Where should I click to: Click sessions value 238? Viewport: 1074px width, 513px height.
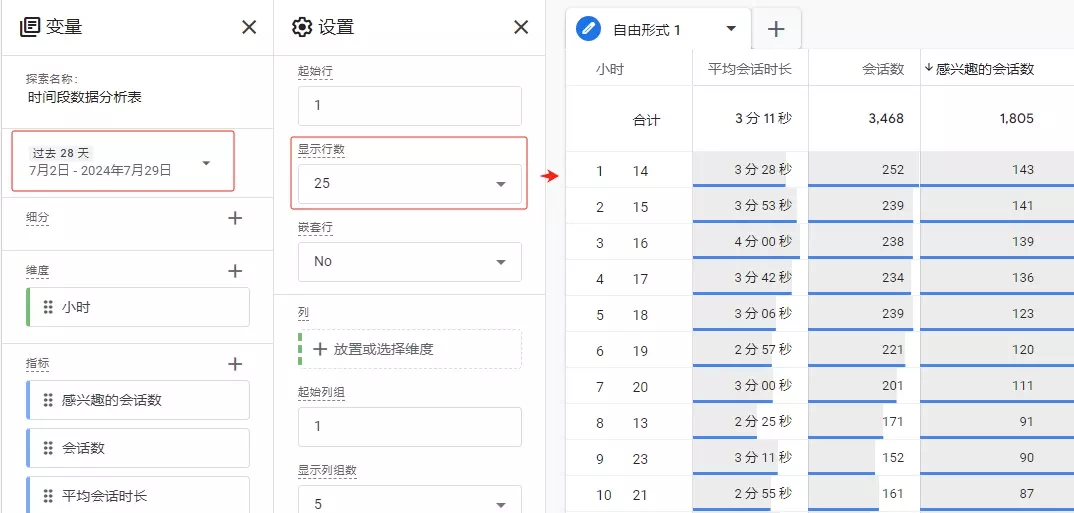(893, 241)
